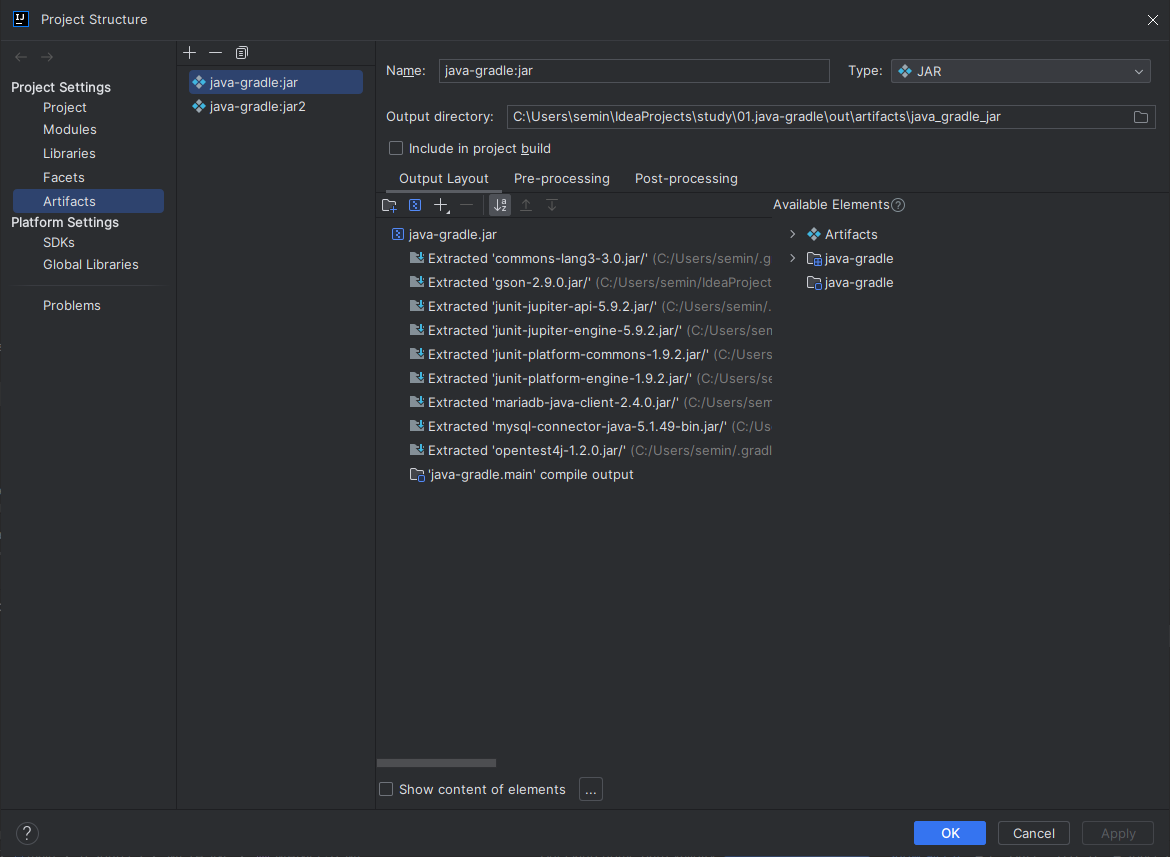Image resolution: width=1170 pixels, height=857 pixels.
Task: Click compile output folder icon
Action: [x=417, y=474]
